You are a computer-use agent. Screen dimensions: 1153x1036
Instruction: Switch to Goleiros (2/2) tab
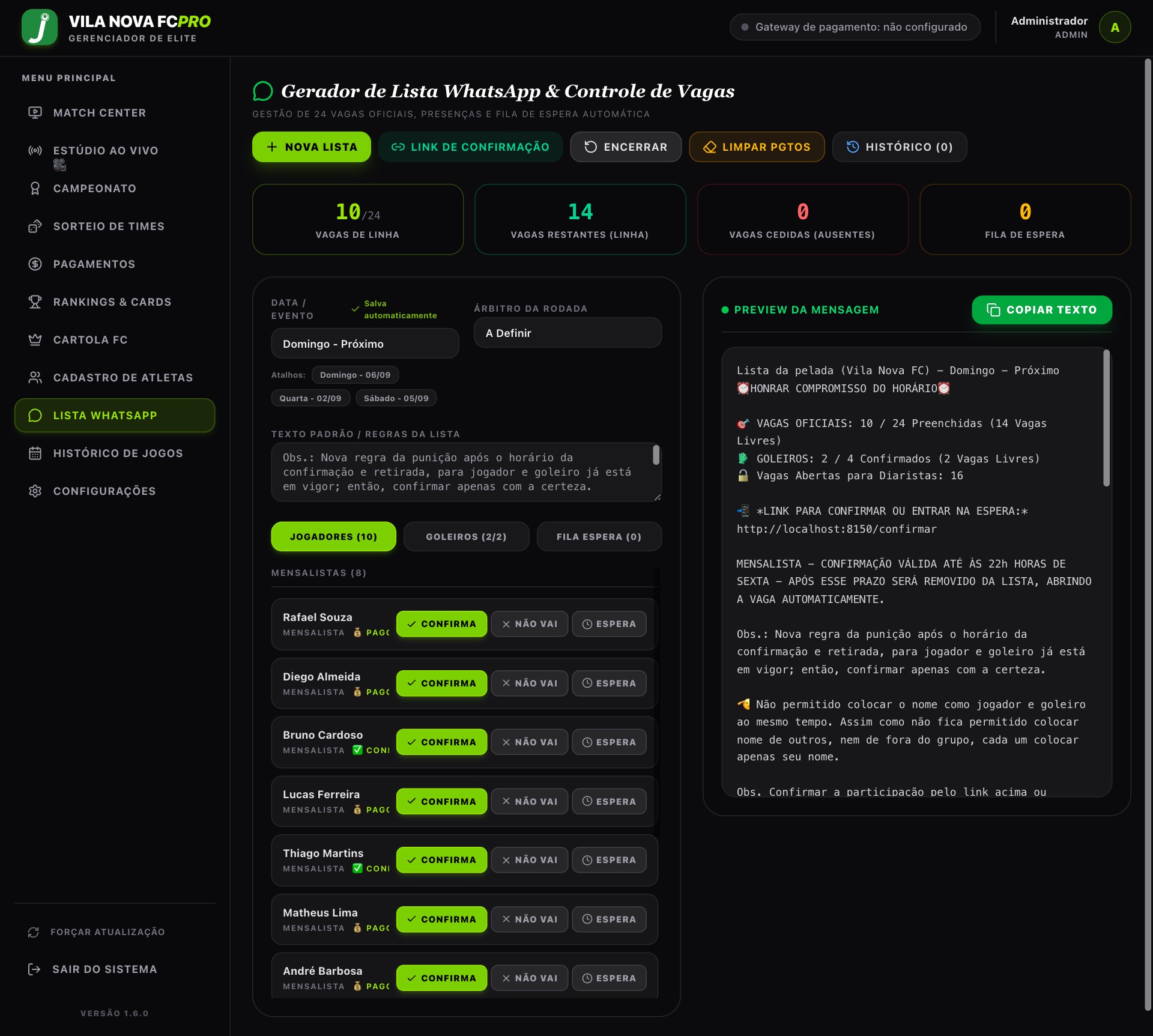pyautogui.click(x=466, y=537)
